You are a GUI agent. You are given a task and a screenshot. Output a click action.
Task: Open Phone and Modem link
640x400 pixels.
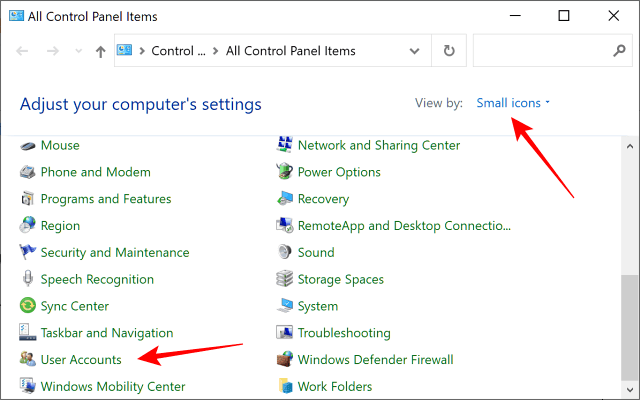(x=96, y=172)
